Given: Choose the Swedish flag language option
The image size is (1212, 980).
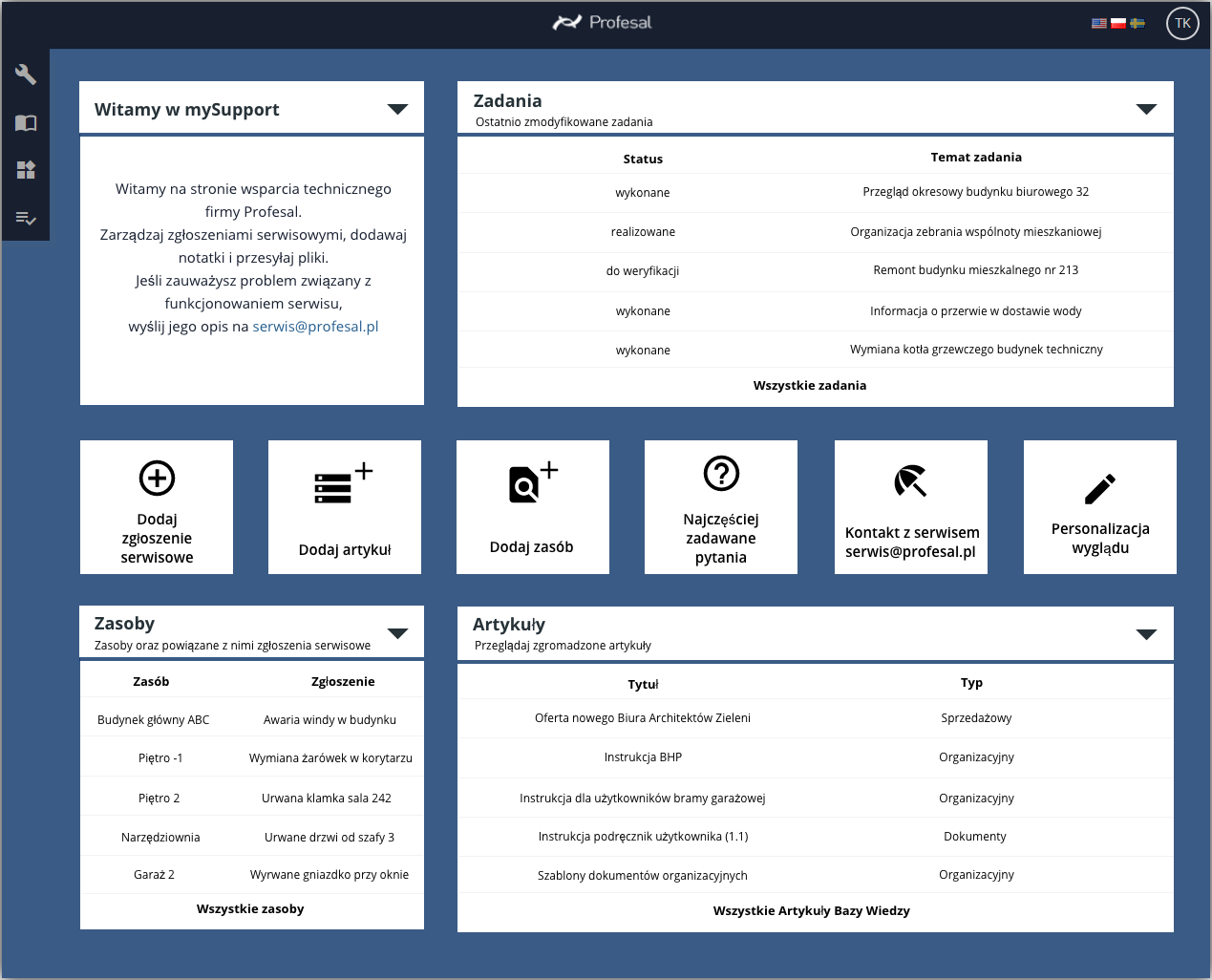Looking at the screenshot, I should tap(1137, 24).
